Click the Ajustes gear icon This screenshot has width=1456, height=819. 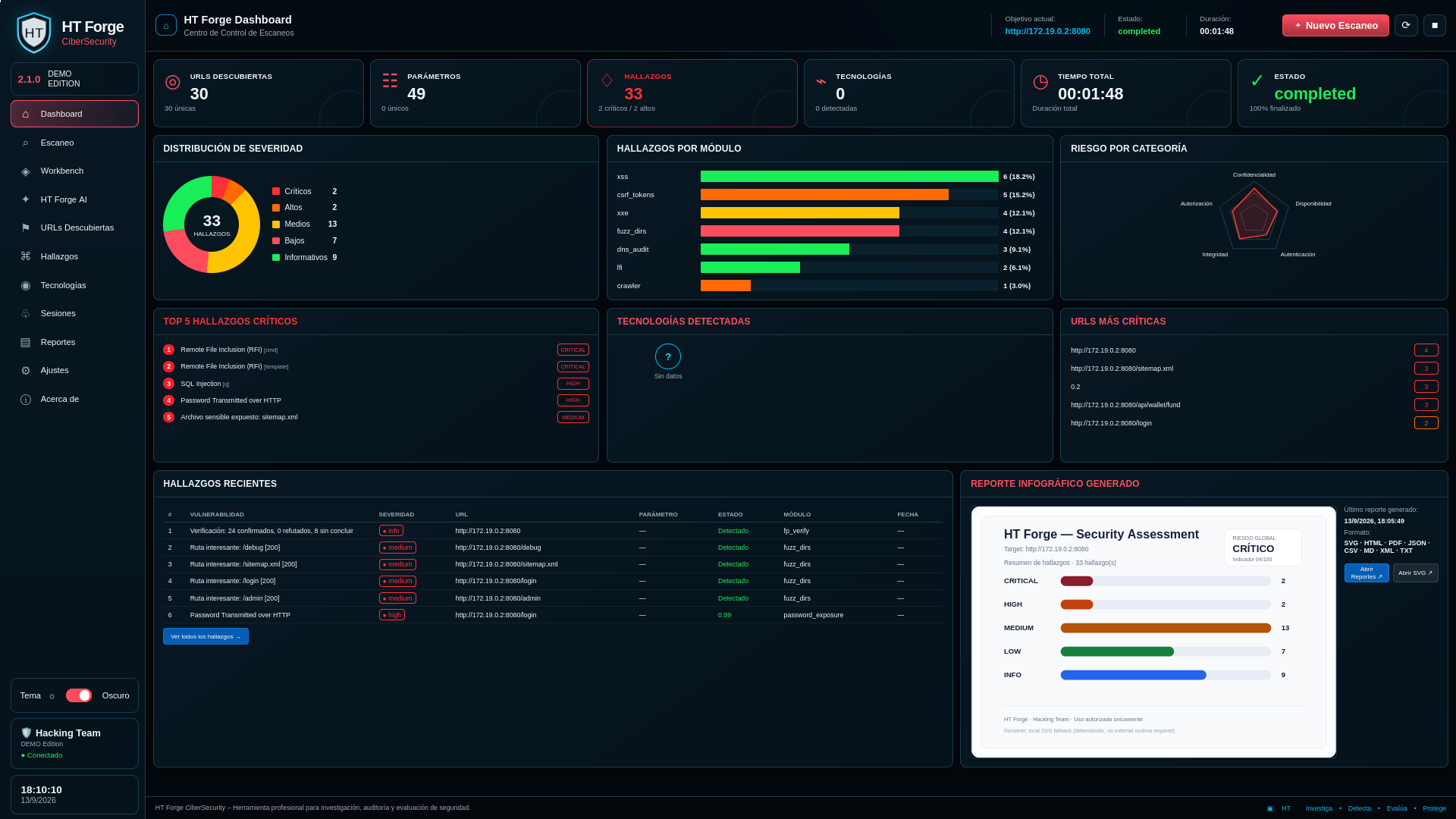coord(26,371)
